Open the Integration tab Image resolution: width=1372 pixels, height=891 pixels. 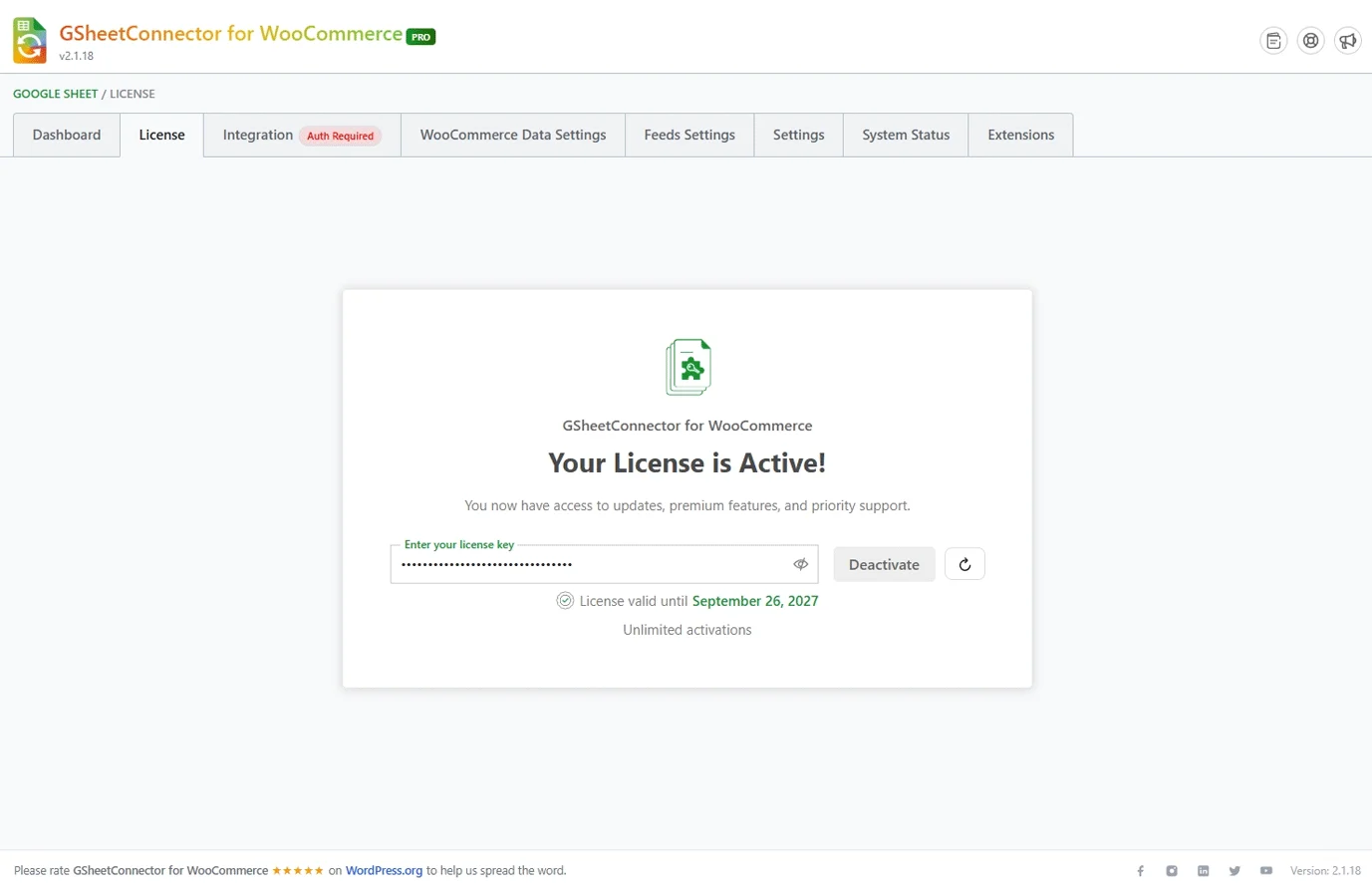302,135
